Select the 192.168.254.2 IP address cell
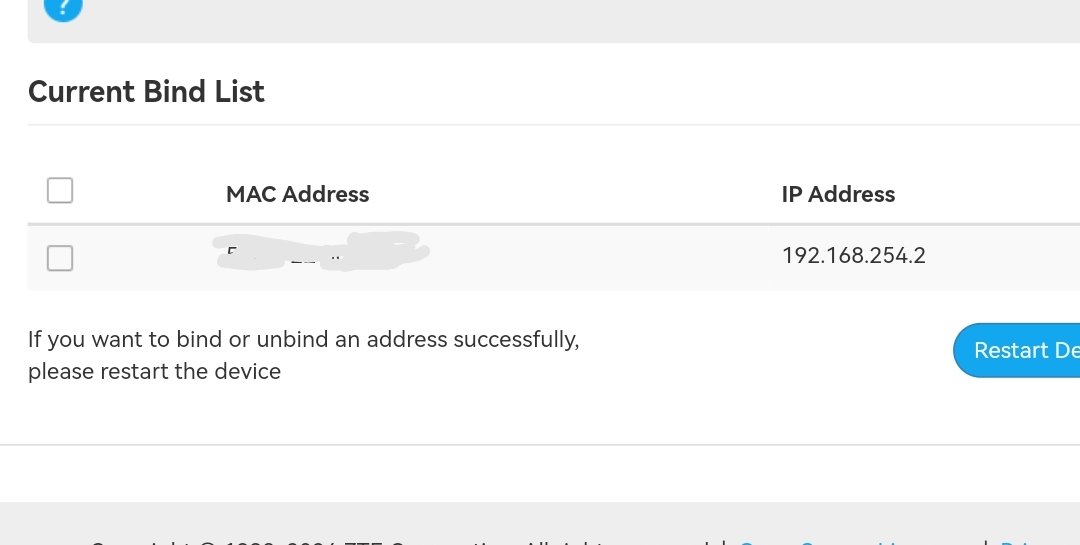Image resolution: width=1080 pixels, height=545 pixels. point(853,256)
